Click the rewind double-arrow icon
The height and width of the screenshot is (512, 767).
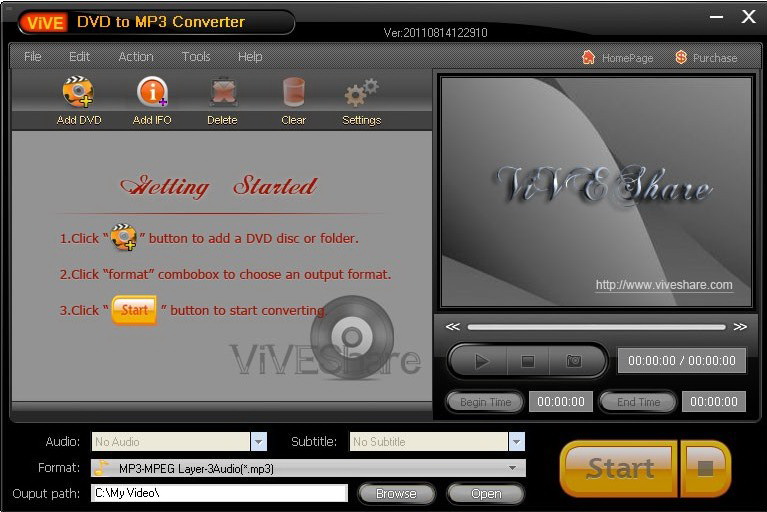(452, 326)
